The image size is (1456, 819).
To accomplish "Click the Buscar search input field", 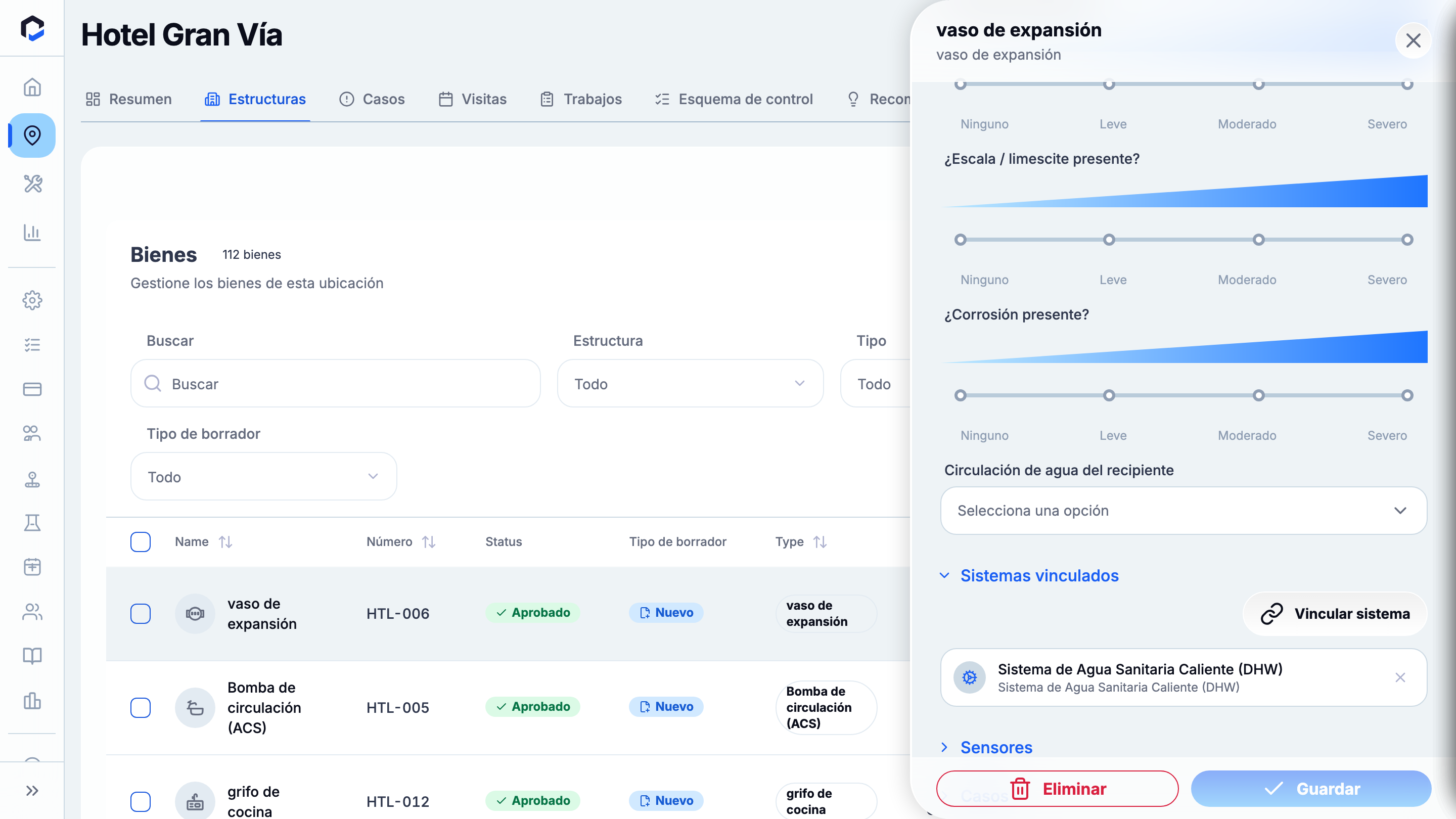I will tap(335, 383).
